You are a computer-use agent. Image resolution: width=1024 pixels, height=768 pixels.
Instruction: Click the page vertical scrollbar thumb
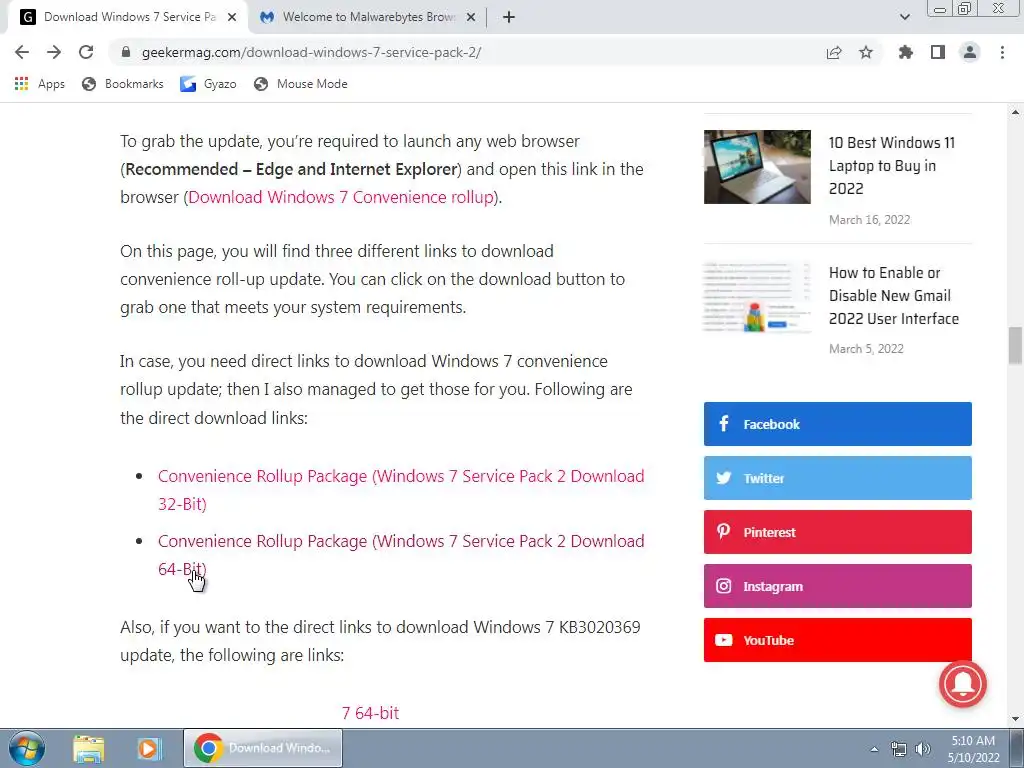(1015, 345)
